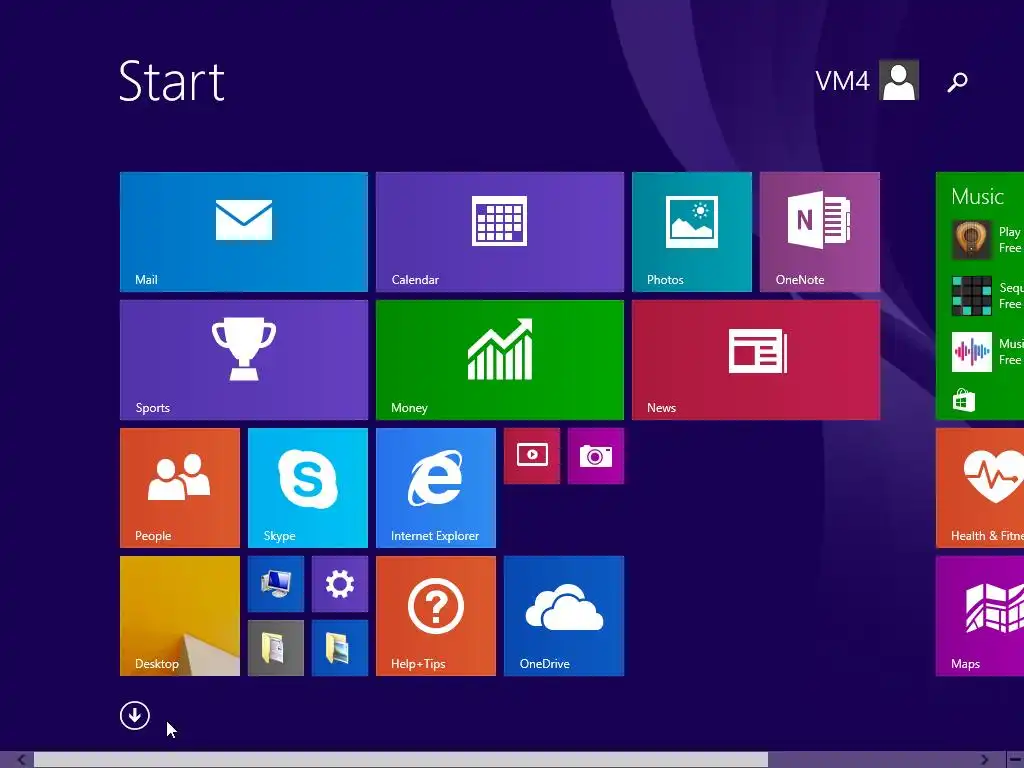
Task: Click the horizontal scrollbar thumb
Action: pyautogui.click(x=400, y=760)
